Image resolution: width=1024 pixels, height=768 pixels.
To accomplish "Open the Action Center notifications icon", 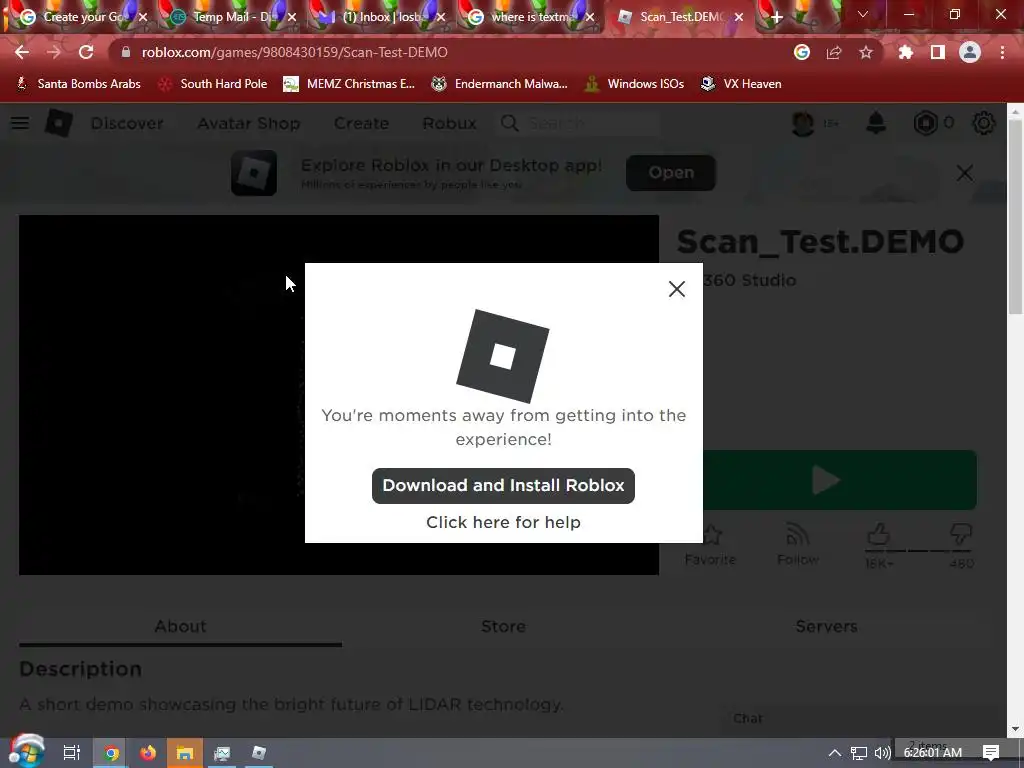I will 991,753.
